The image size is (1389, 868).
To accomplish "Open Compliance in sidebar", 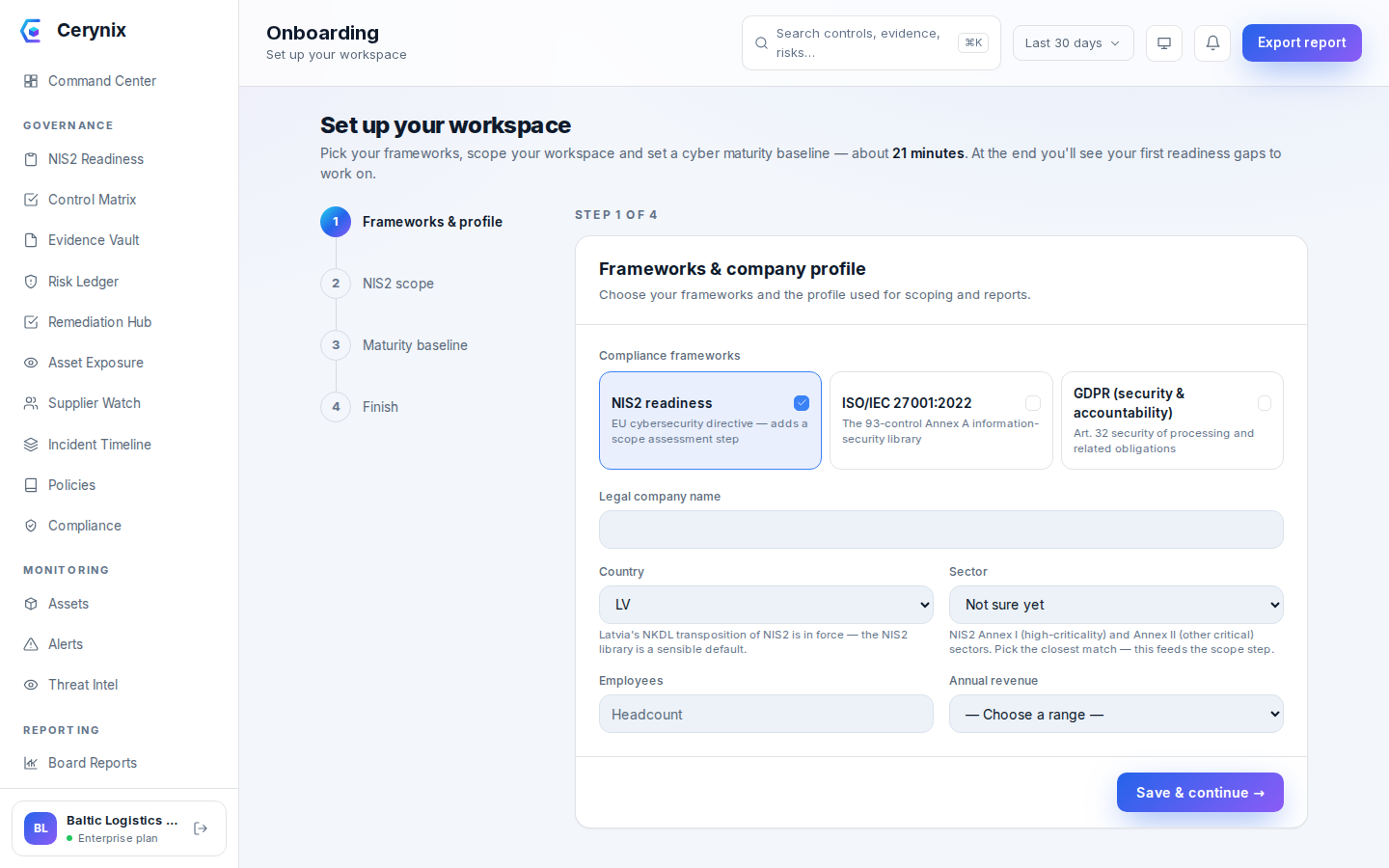I will [120, 526].
